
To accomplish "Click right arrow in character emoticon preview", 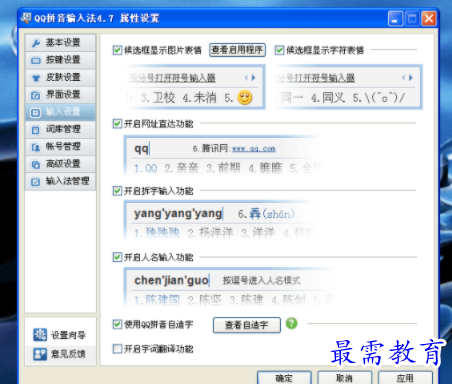I will 411,78.
